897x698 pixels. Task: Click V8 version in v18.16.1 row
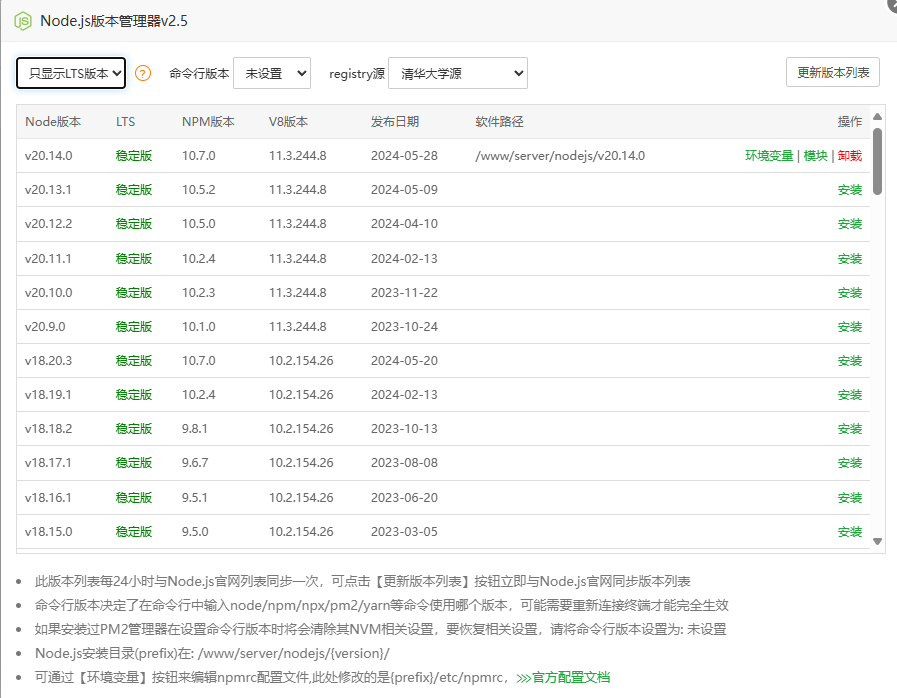pos(301,498)
